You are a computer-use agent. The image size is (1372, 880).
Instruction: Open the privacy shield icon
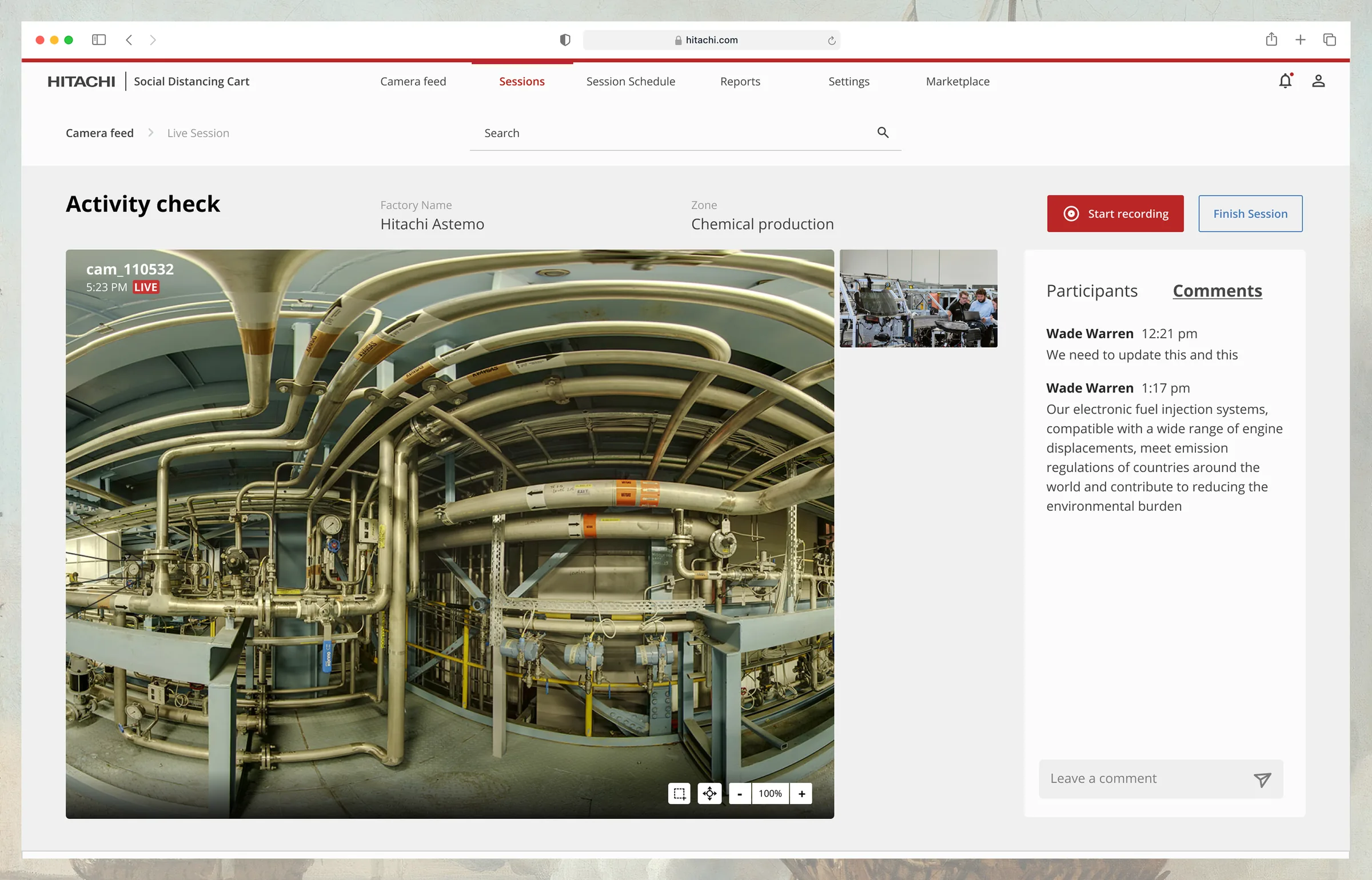coord(565,40)
